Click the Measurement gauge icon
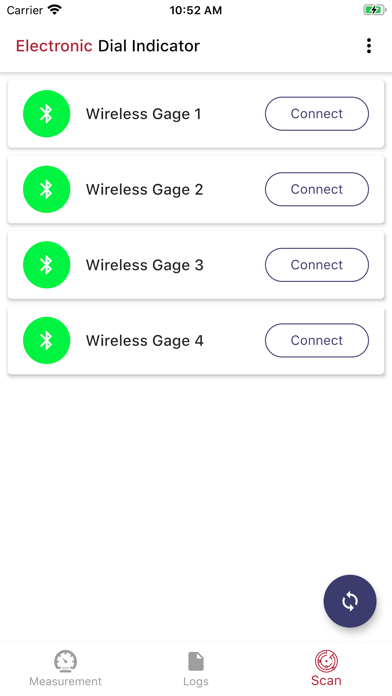 [66, 661]
